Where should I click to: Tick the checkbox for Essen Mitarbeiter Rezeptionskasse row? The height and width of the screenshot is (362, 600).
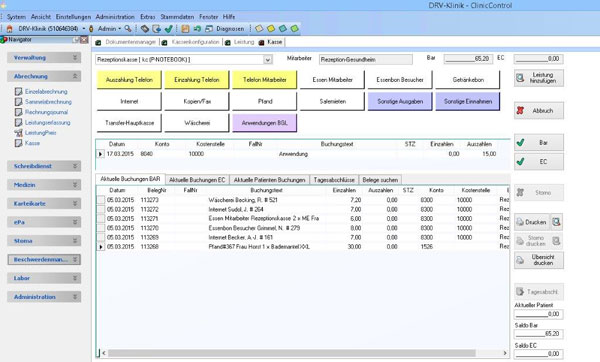coord(101,219)
